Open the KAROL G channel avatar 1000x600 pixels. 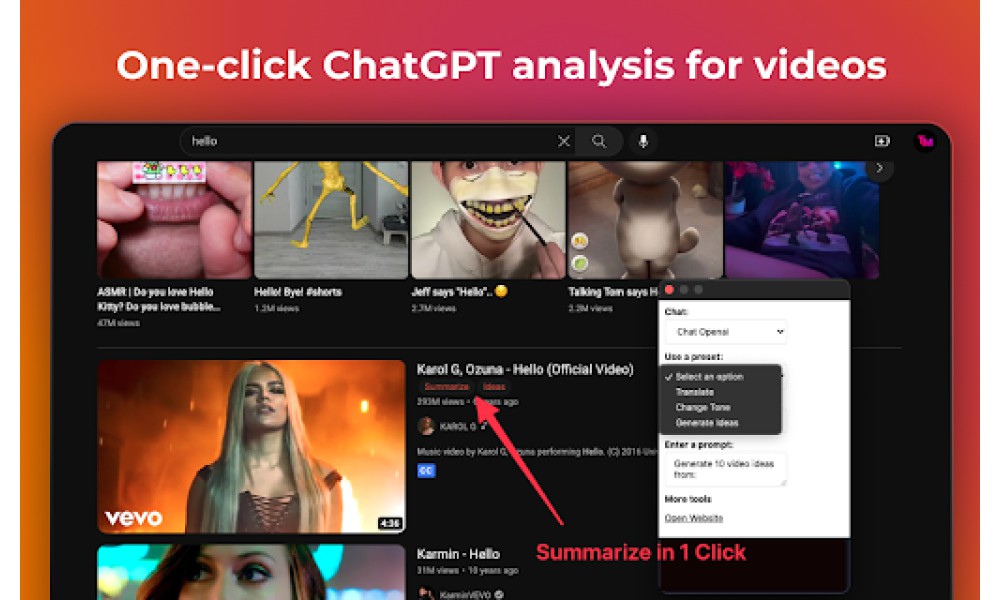(426, 426)
